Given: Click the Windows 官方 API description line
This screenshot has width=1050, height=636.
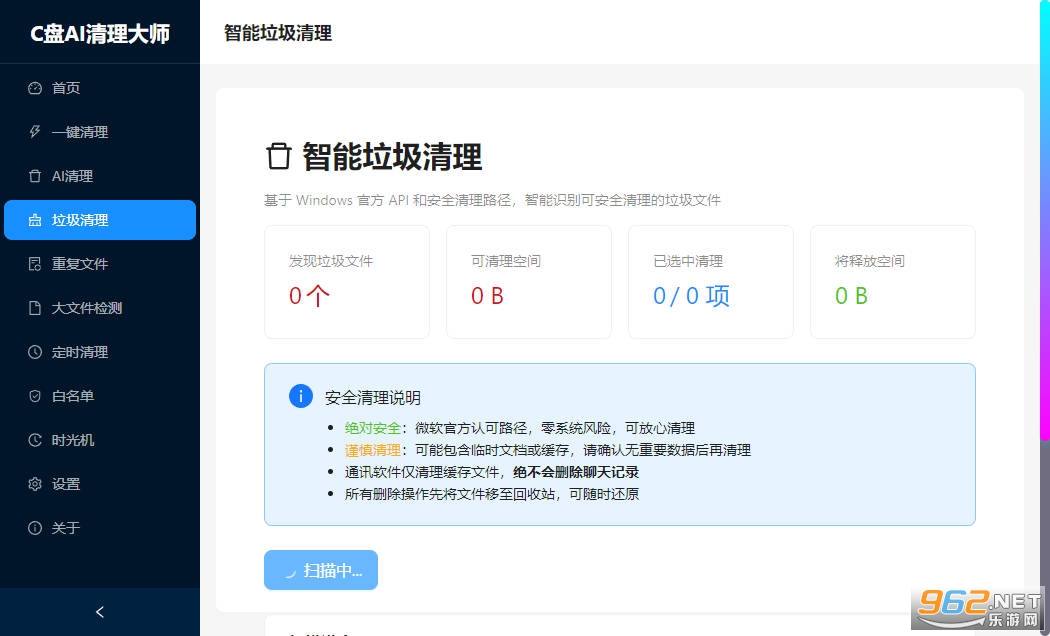Looking at the screenshot, I should pos(492,200).
